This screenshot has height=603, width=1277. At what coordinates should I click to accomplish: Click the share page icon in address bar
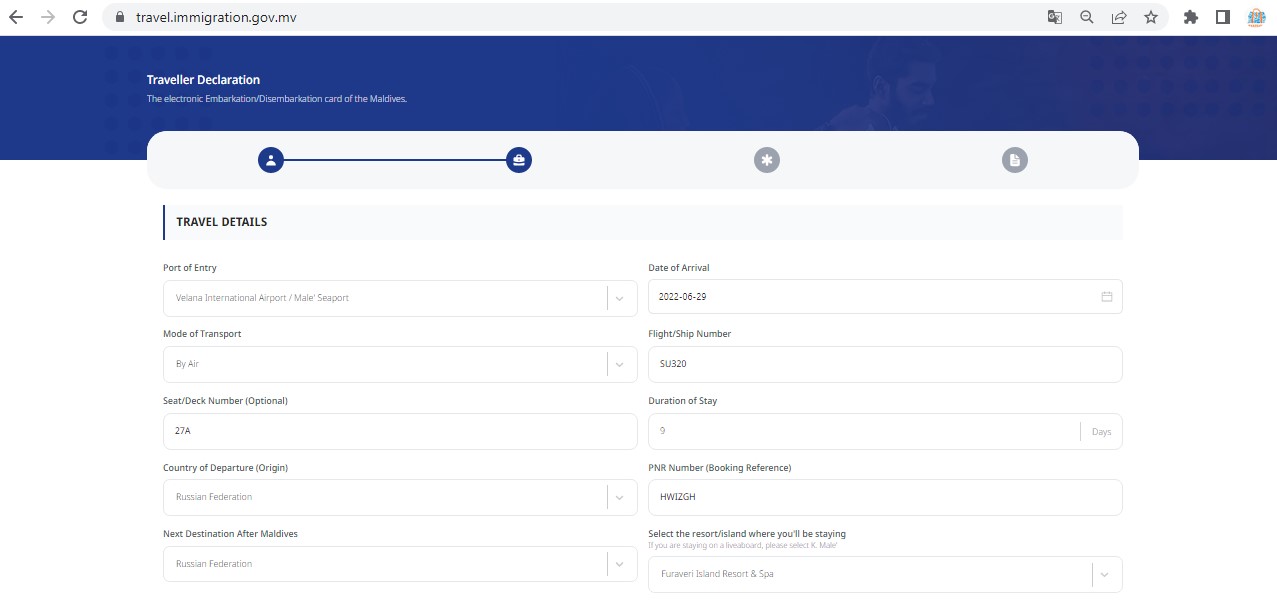[x=1119, y=17]
